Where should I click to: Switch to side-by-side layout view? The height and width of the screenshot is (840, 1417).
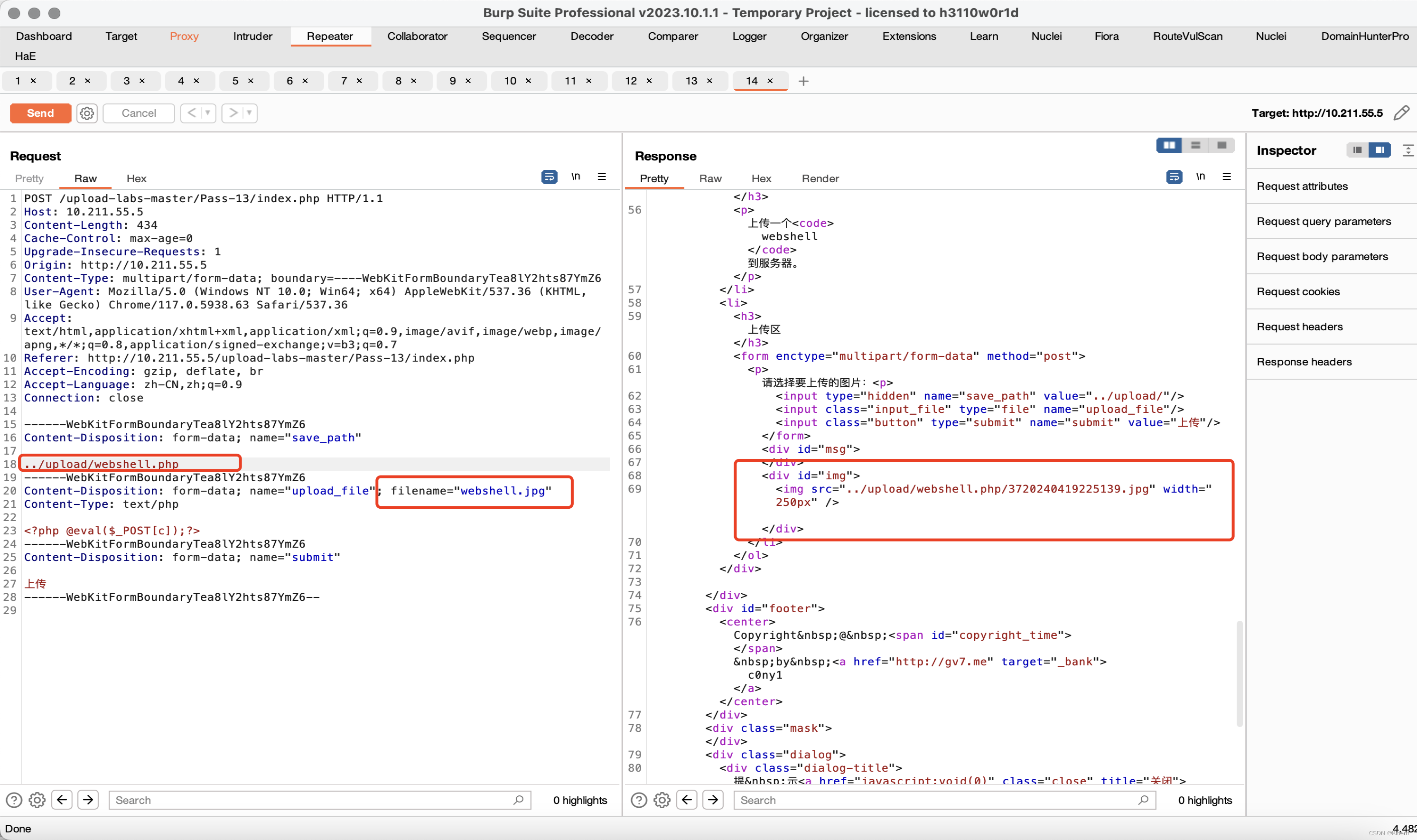coord(1168,146)
